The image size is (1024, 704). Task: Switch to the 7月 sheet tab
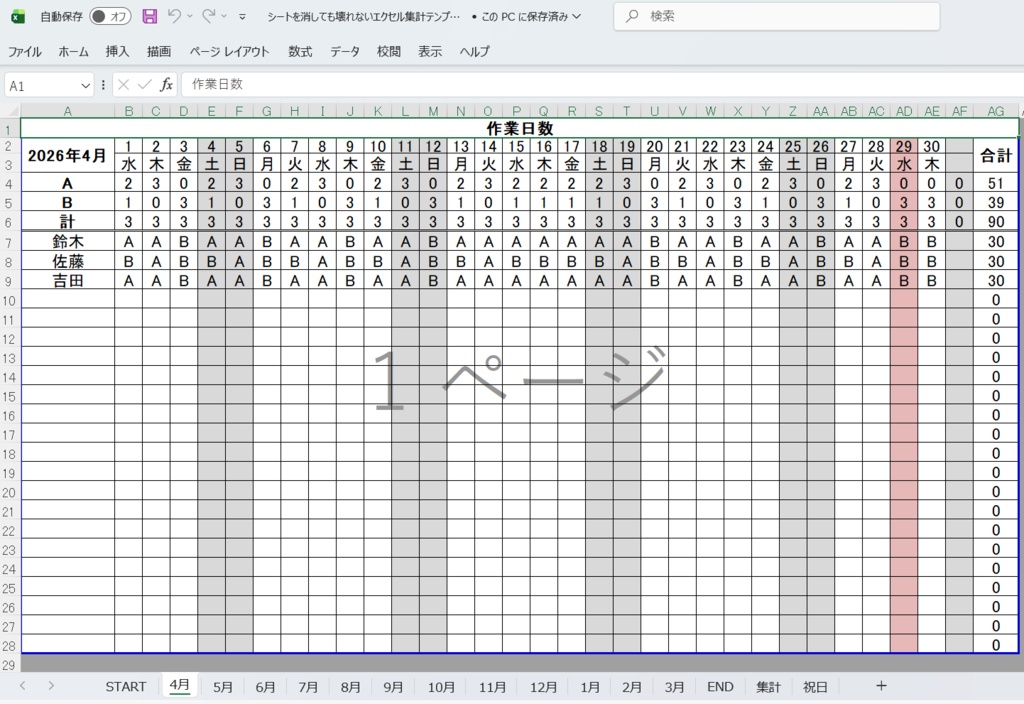point(308,687)
